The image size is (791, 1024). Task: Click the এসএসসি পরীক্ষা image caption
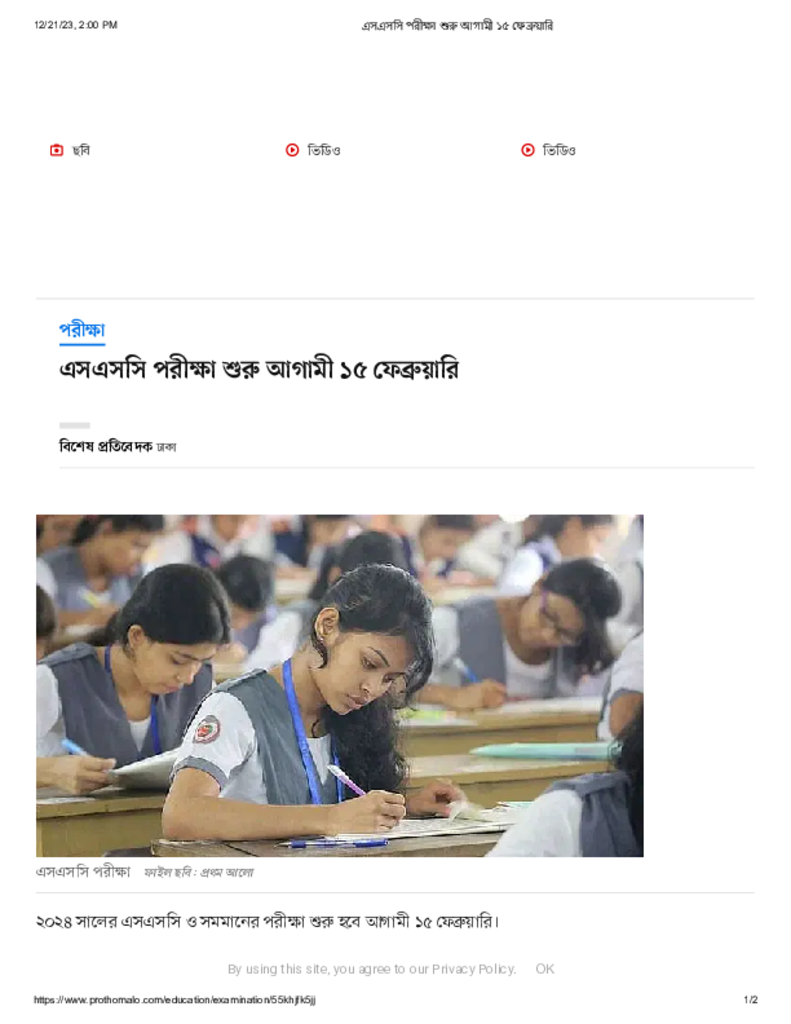pos(83,872)
